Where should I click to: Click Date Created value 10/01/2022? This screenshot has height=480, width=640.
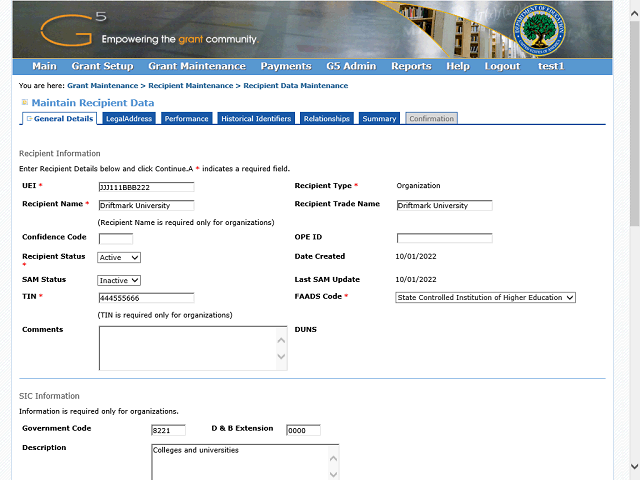[x=416, y=256]
